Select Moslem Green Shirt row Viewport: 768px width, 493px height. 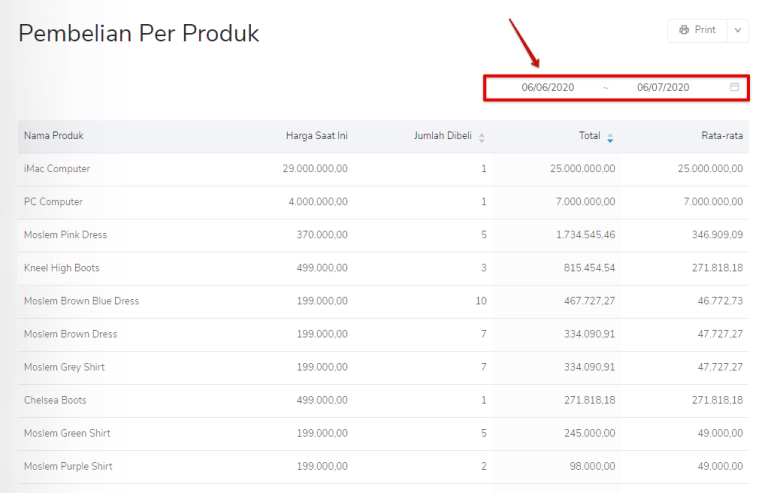[x=67, y=433]
